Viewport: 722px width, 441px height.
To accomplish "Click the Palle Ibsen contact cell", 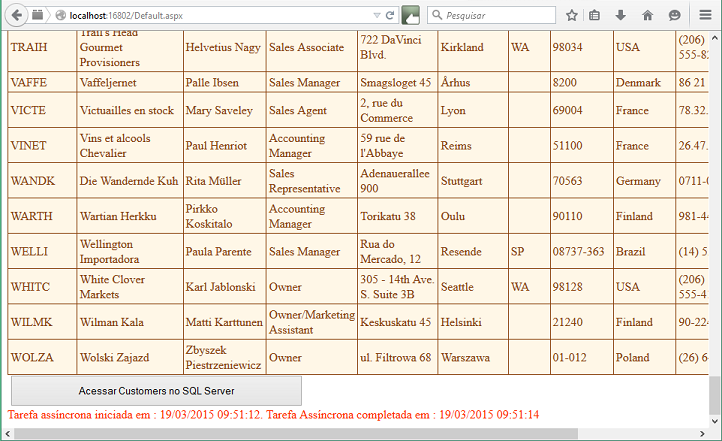I will tap(225, 82).
